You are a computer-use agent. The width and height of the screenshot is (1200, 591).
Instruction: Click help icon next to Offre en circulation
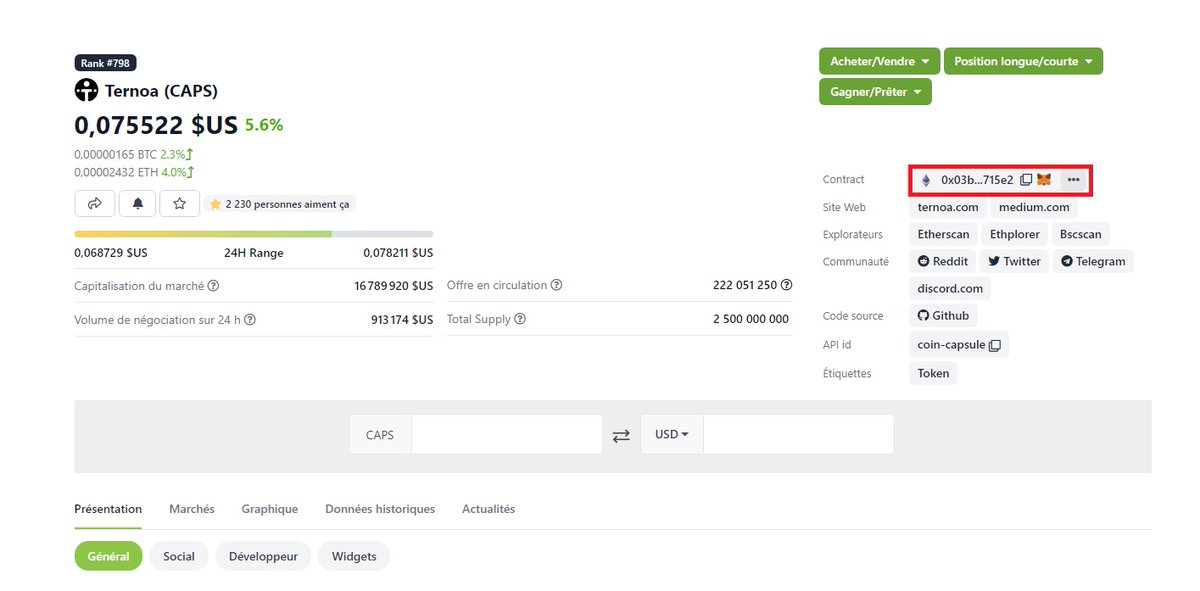(x=557, y=285)
